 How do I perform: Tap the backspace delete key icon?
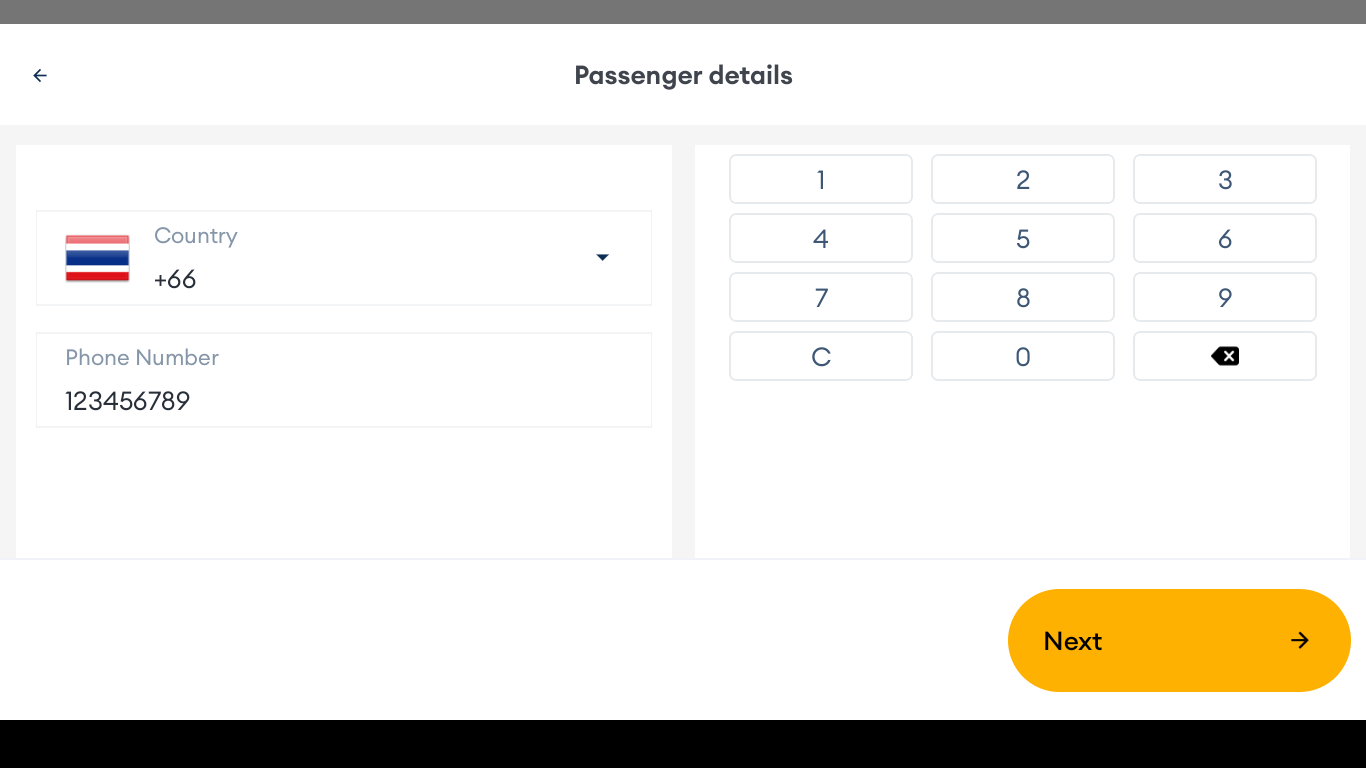coord(1224,356)
